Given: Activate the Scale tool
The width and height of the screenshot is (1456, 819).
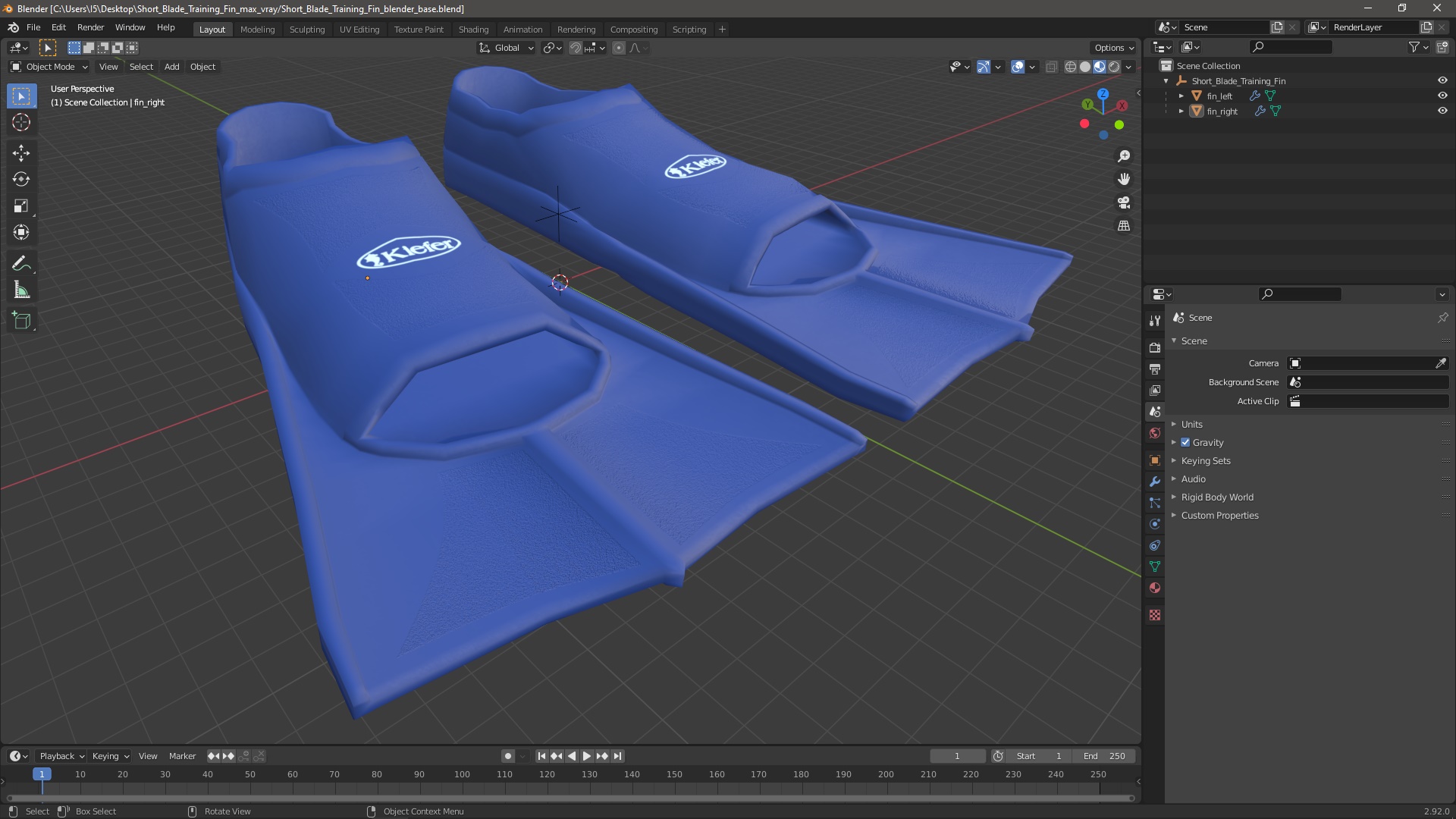Looking at the screenshot, I should tap(21, 206).
